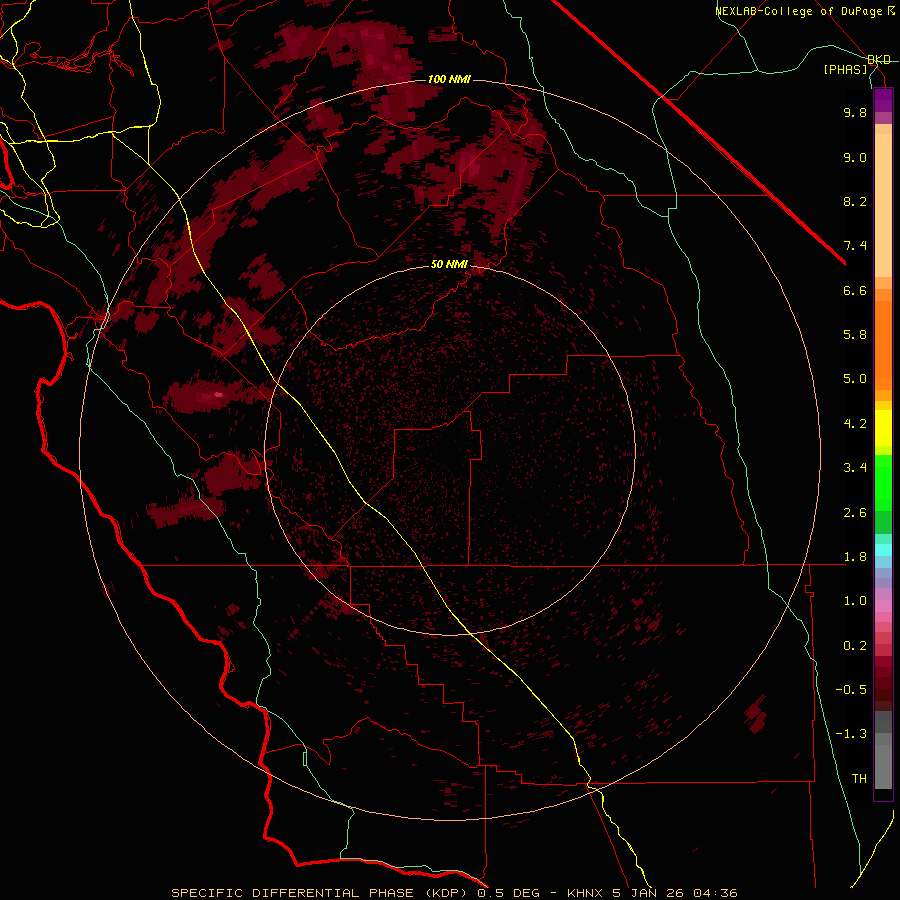This screenshot has height=900, width=900.
Task: Select the 3.4 scale value
Action: coord(855,468)
